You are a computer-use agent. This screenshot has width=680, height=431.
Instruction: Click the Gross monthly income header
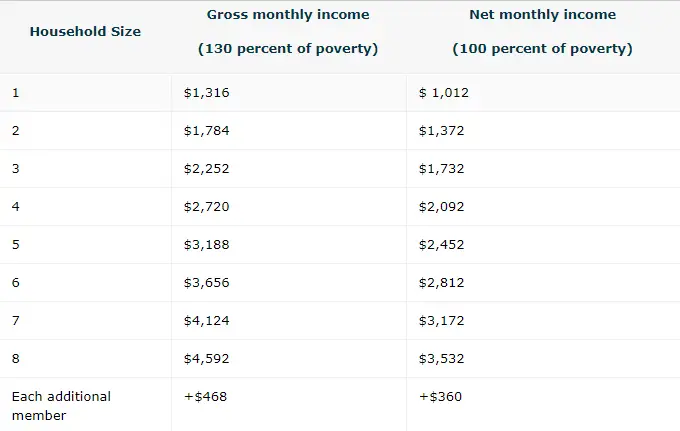pos(288,15)
